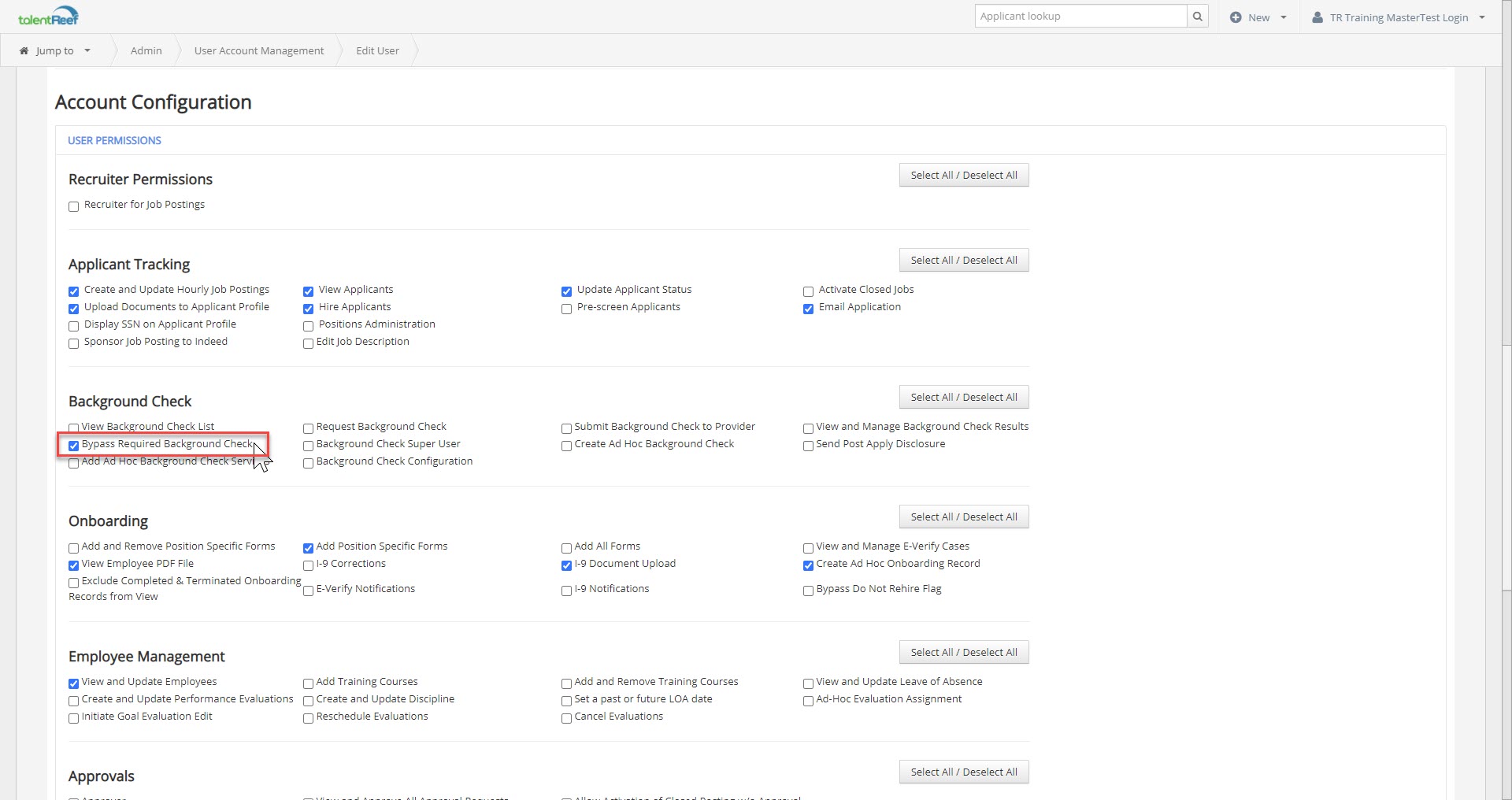Viewport: 1512px width, 800px height.
Task: Enable Bypass Do Not Rehire Flag
Action: tap(808, 591)
